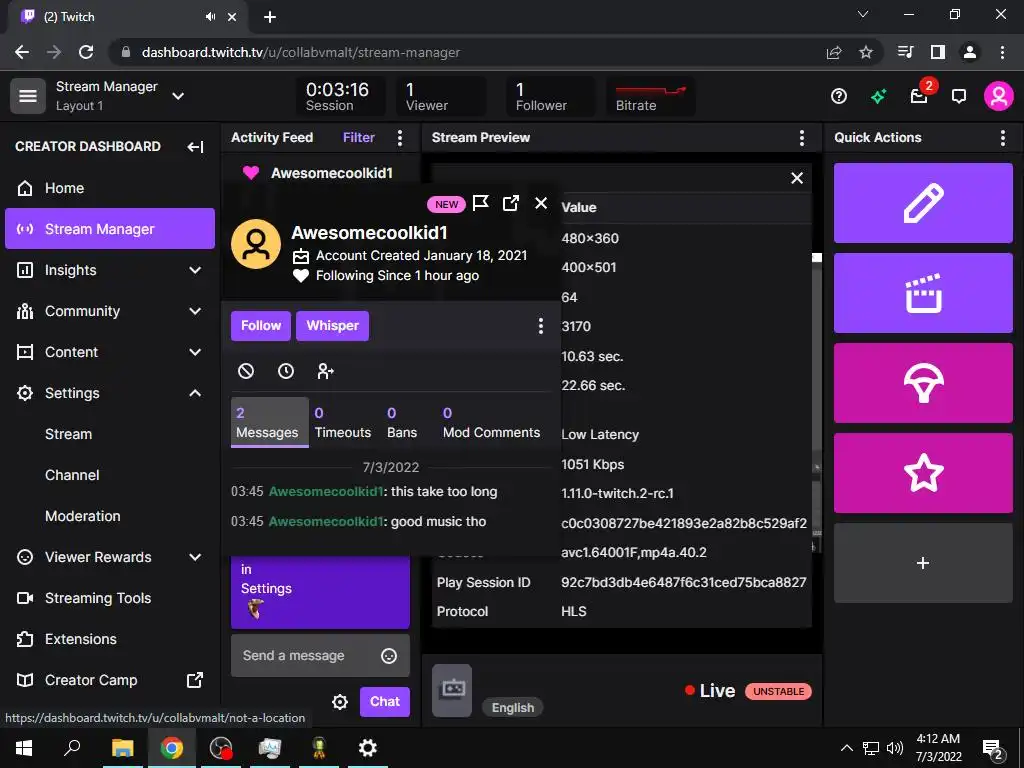Mute the Twitch tab audio icon

(x=210, y=17)
